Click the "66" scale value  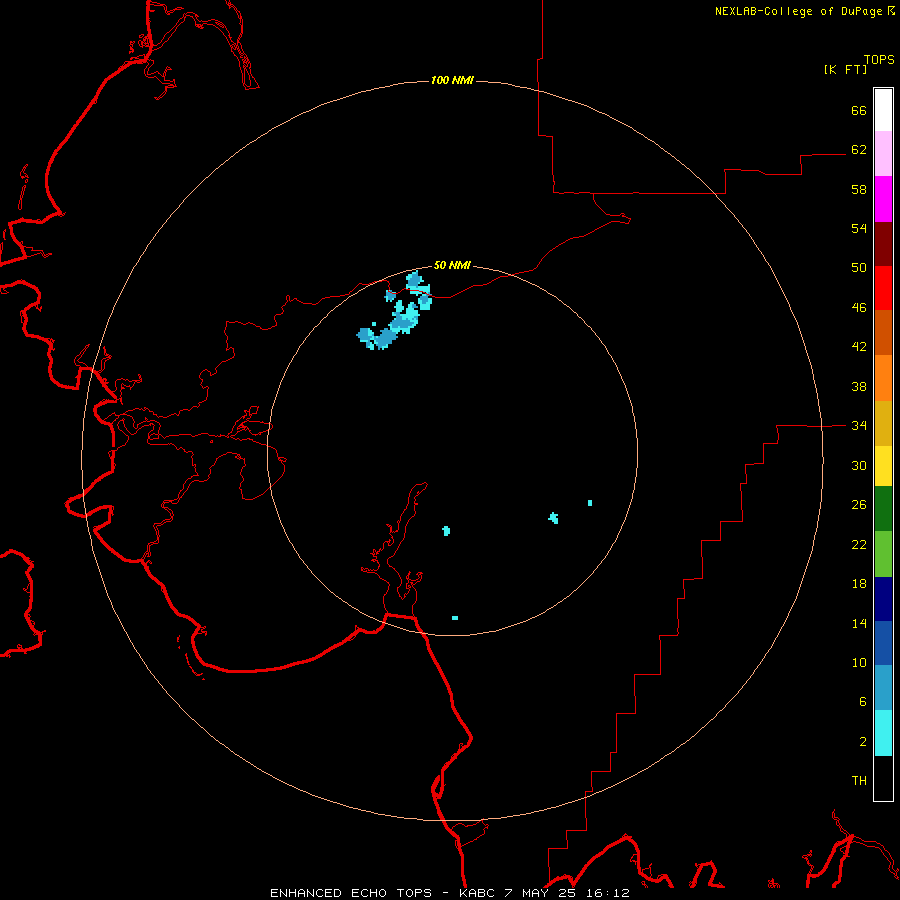pyautogui.click(x=859, y=110)
